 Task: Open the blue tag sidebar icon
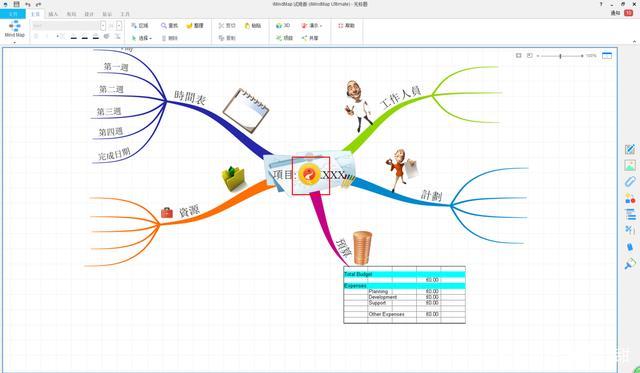tap(630, 247)
